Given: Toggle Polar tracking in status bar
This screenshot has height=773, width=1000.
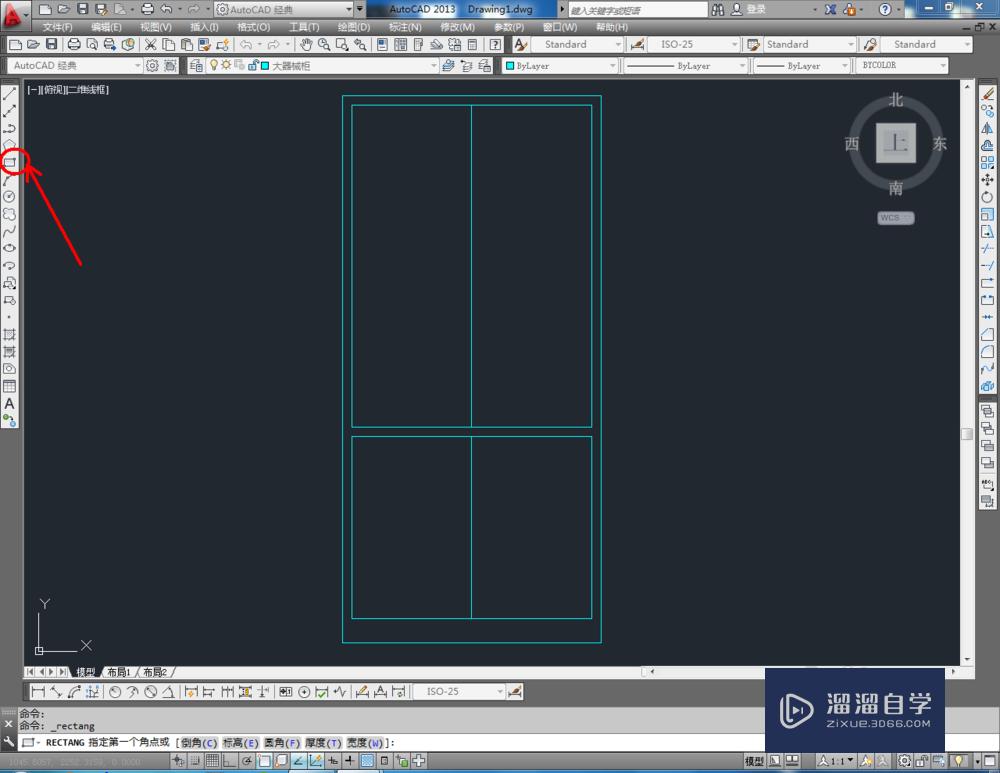Looking at the screenshot, I should [246, 760].
